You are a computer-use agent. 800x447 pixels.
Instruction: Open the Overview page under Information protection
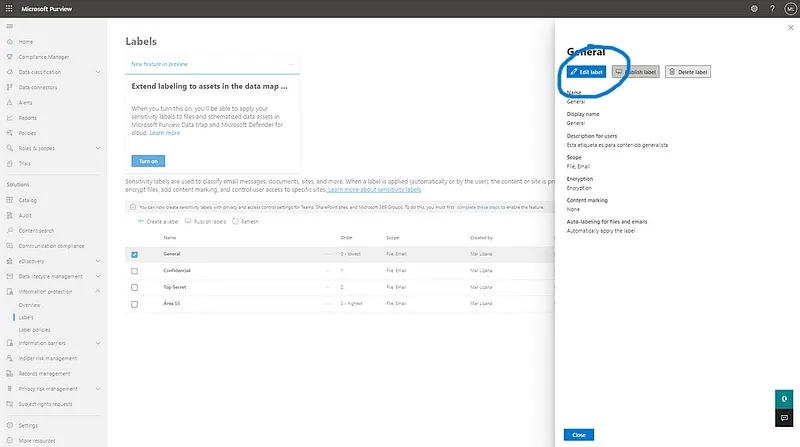pyautogui.click(x=30, y=305)
